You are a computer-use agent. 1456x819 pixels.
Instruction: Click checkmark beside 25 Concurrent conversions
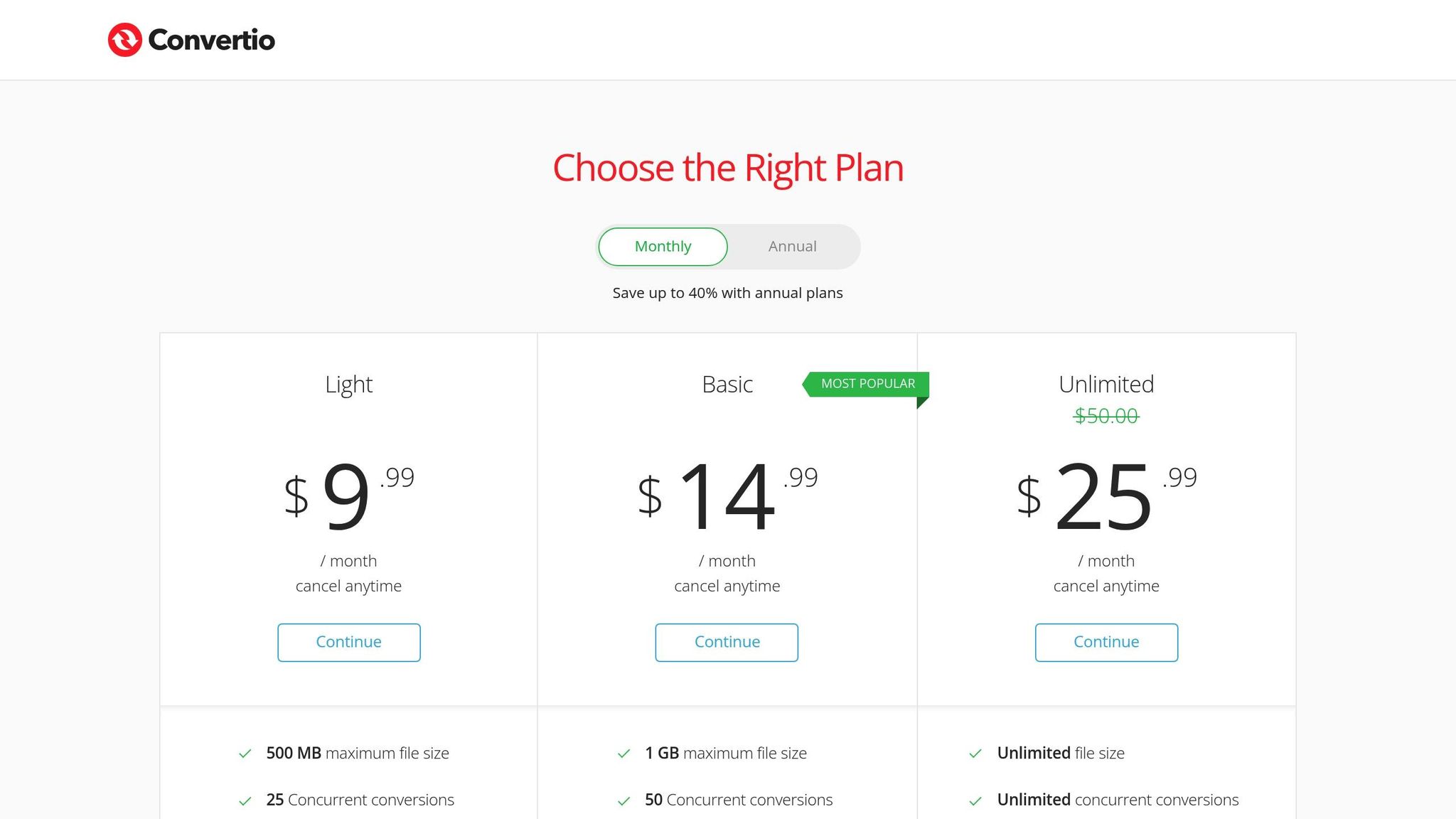pyautogui.click(x=245, y=801)
